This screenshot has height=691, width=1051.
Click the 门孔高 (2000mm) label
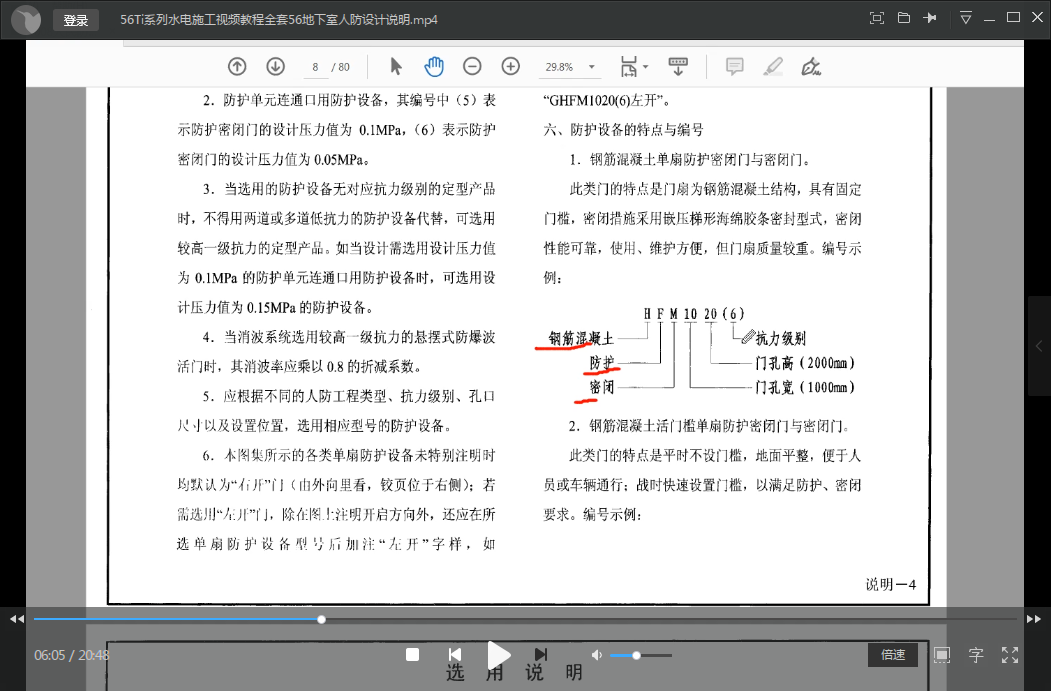805,363
